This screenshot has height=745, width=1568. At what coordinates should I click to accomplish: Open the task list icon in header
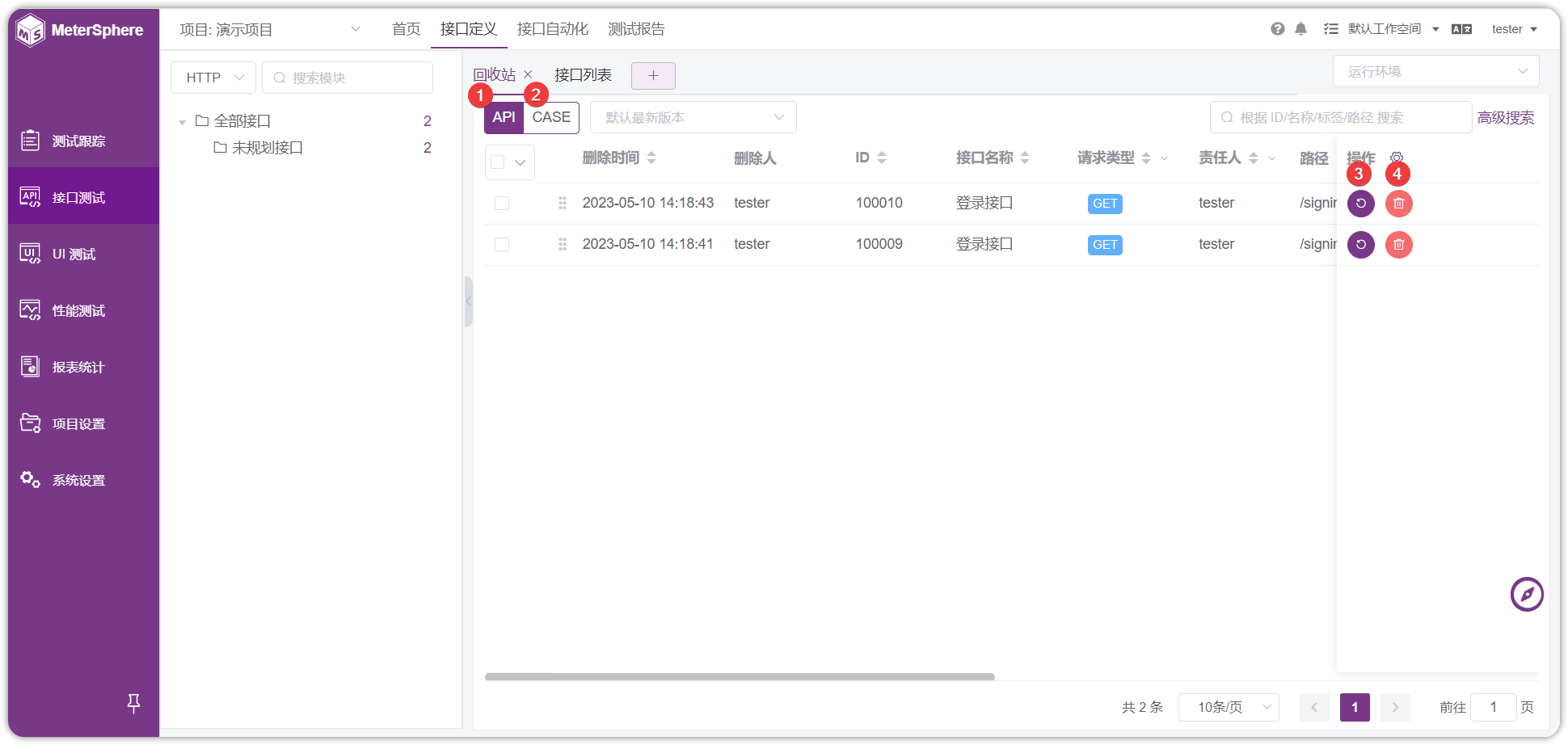point(1331,29)
